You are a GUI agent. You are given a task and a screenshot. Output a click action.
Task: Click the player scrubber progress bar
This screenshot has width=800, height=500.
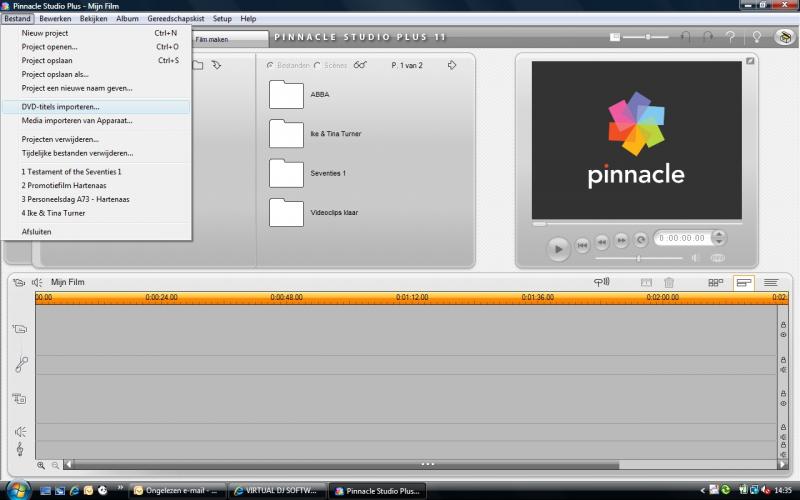(x=637, y=223)
